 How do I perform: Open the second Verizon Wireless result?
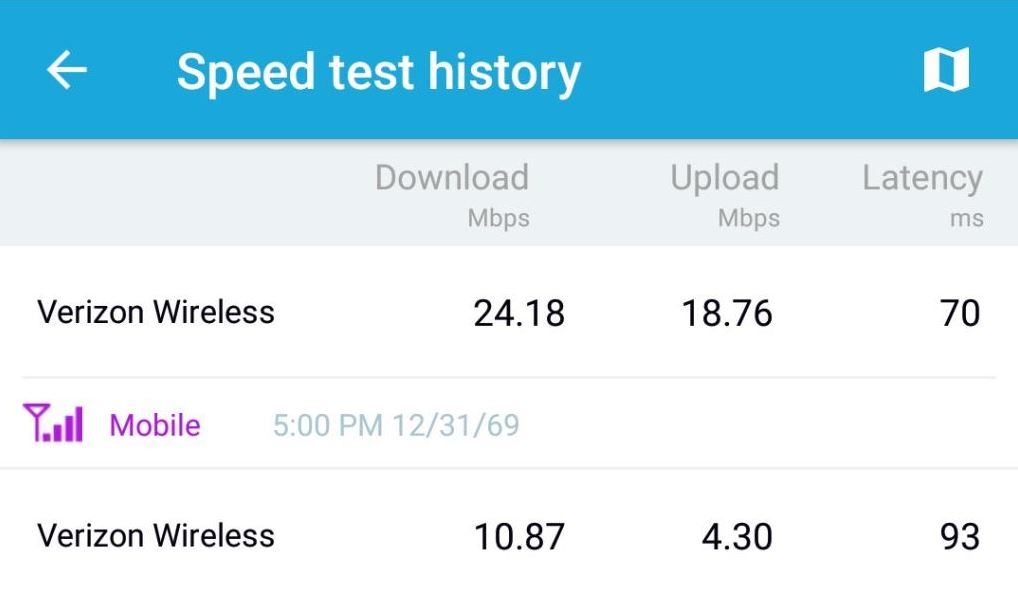point(156,536)
